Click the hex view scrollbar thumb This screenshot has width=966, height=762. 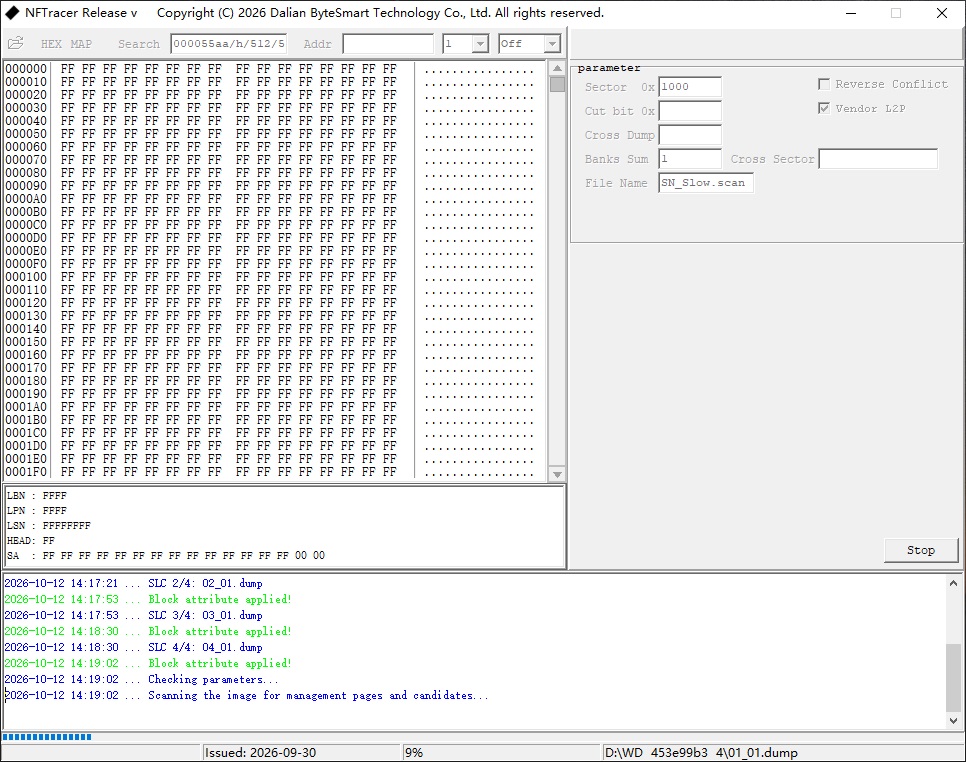(x=557, y=84)
